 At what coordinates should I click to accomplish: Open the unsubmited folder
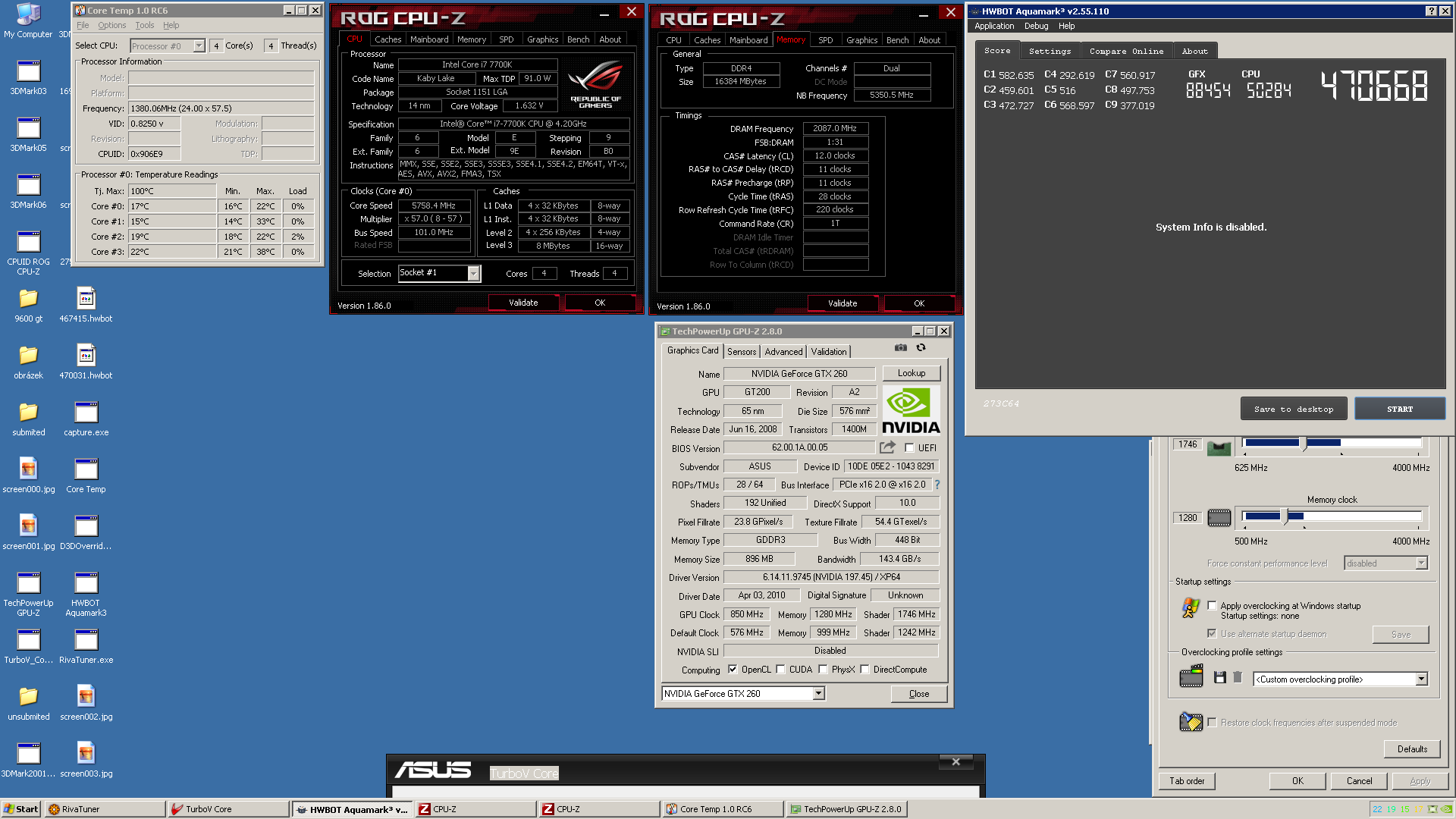(x=29, y=703)
